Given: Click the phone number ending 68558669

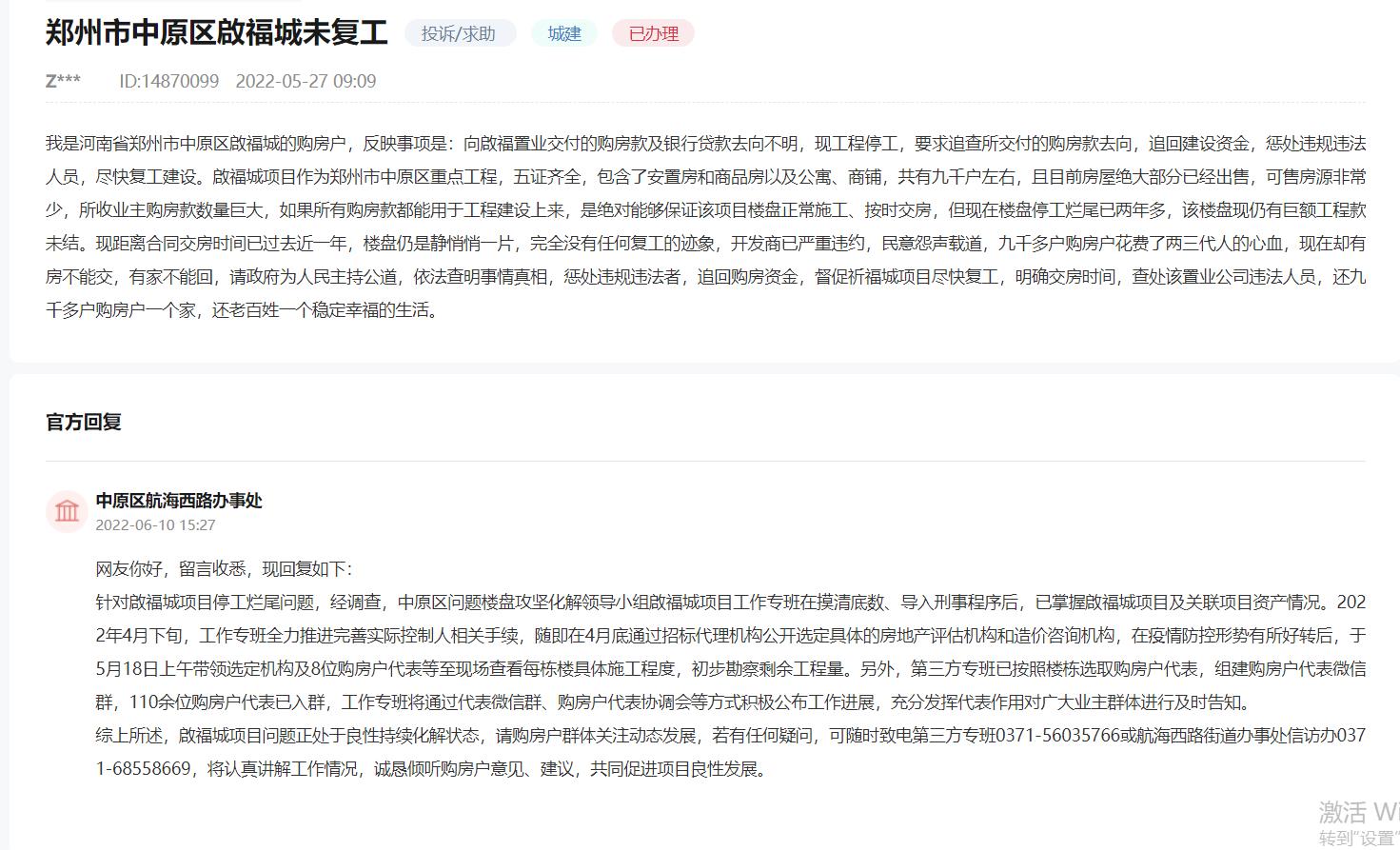Looking at the screenshot, I should [144, 769].
